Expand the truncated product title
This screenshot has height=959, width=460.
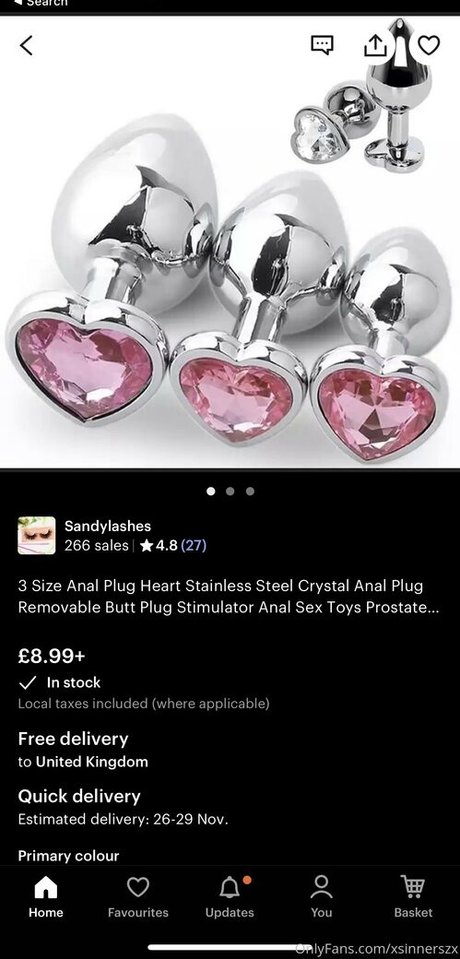point(228,596)
